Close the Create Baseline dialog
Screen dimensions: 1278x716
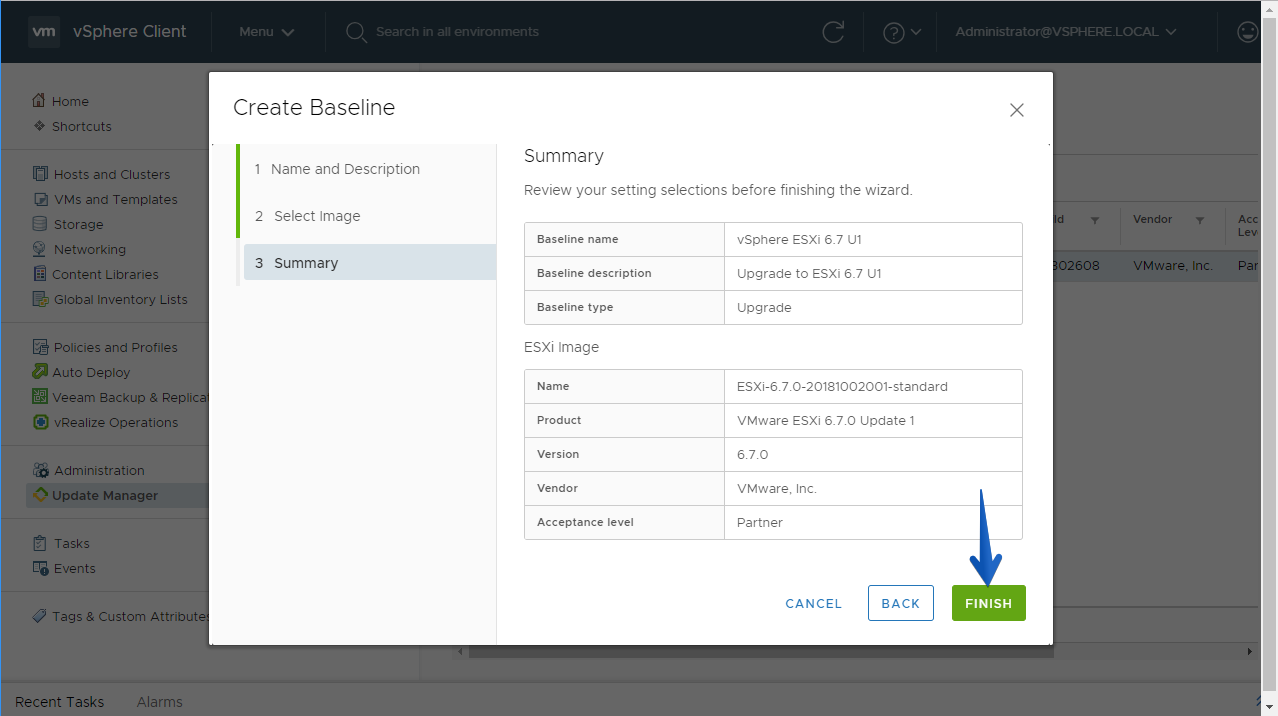click(1017, 110)
